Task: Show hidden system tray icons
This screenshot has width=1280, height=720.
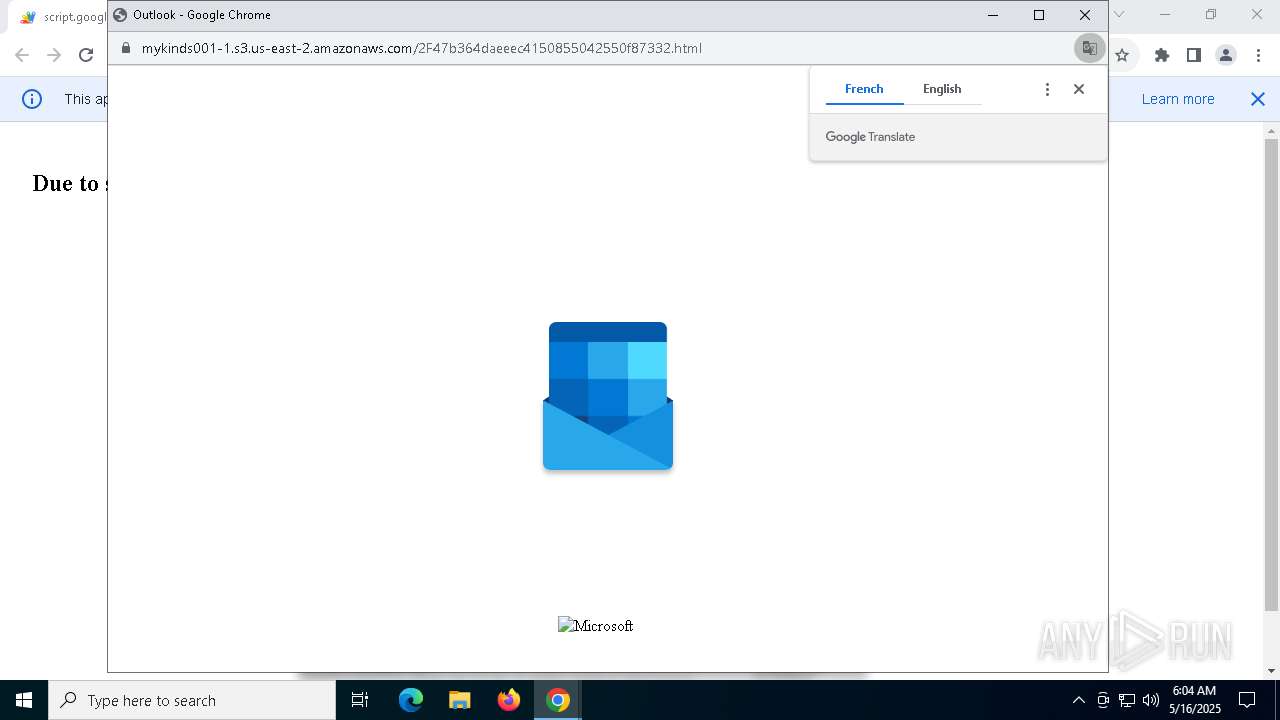Action: (x=1078, y=700)
